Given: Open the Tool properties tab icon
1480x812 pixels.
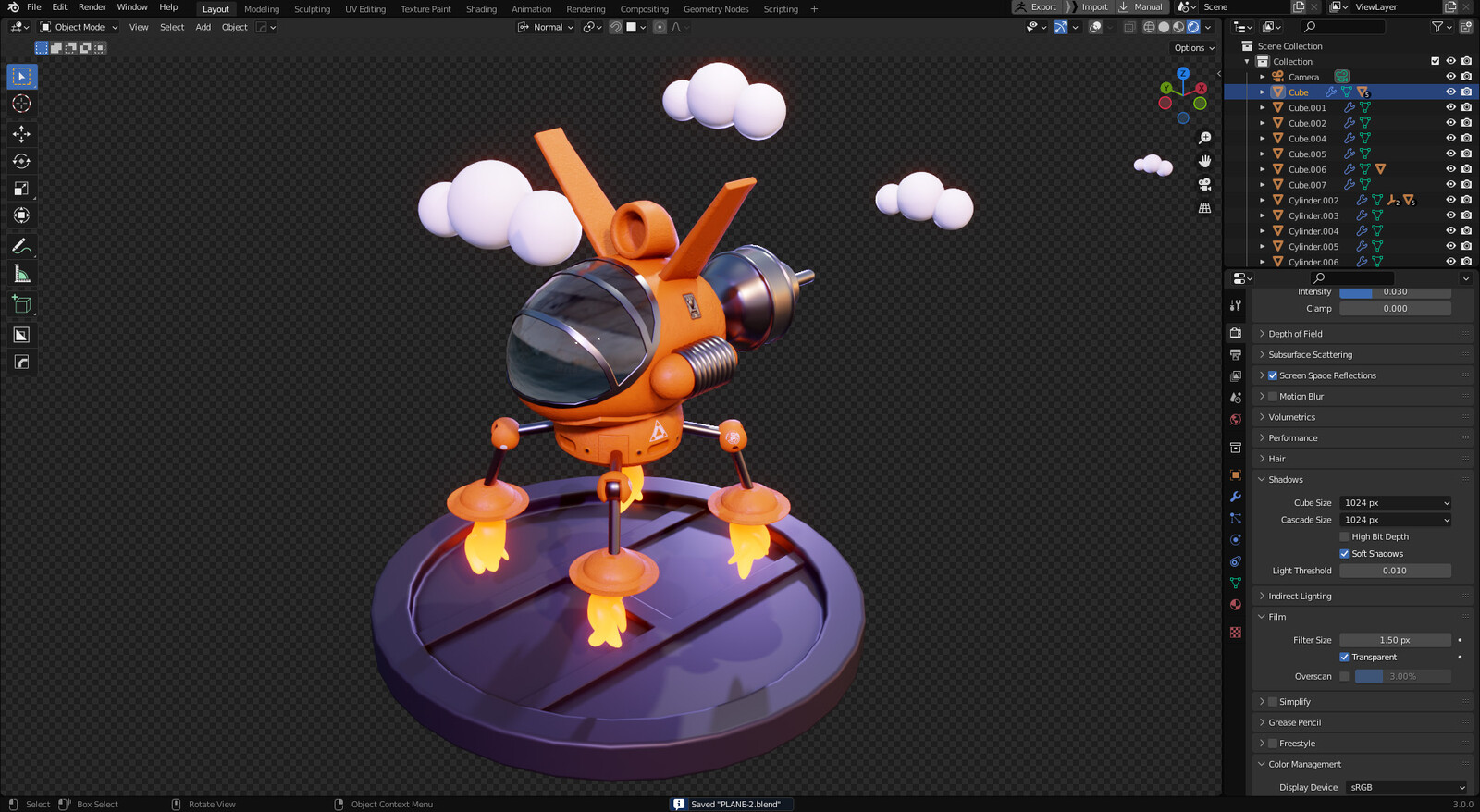Looking at the screenshot, I should coord(1236,305).
